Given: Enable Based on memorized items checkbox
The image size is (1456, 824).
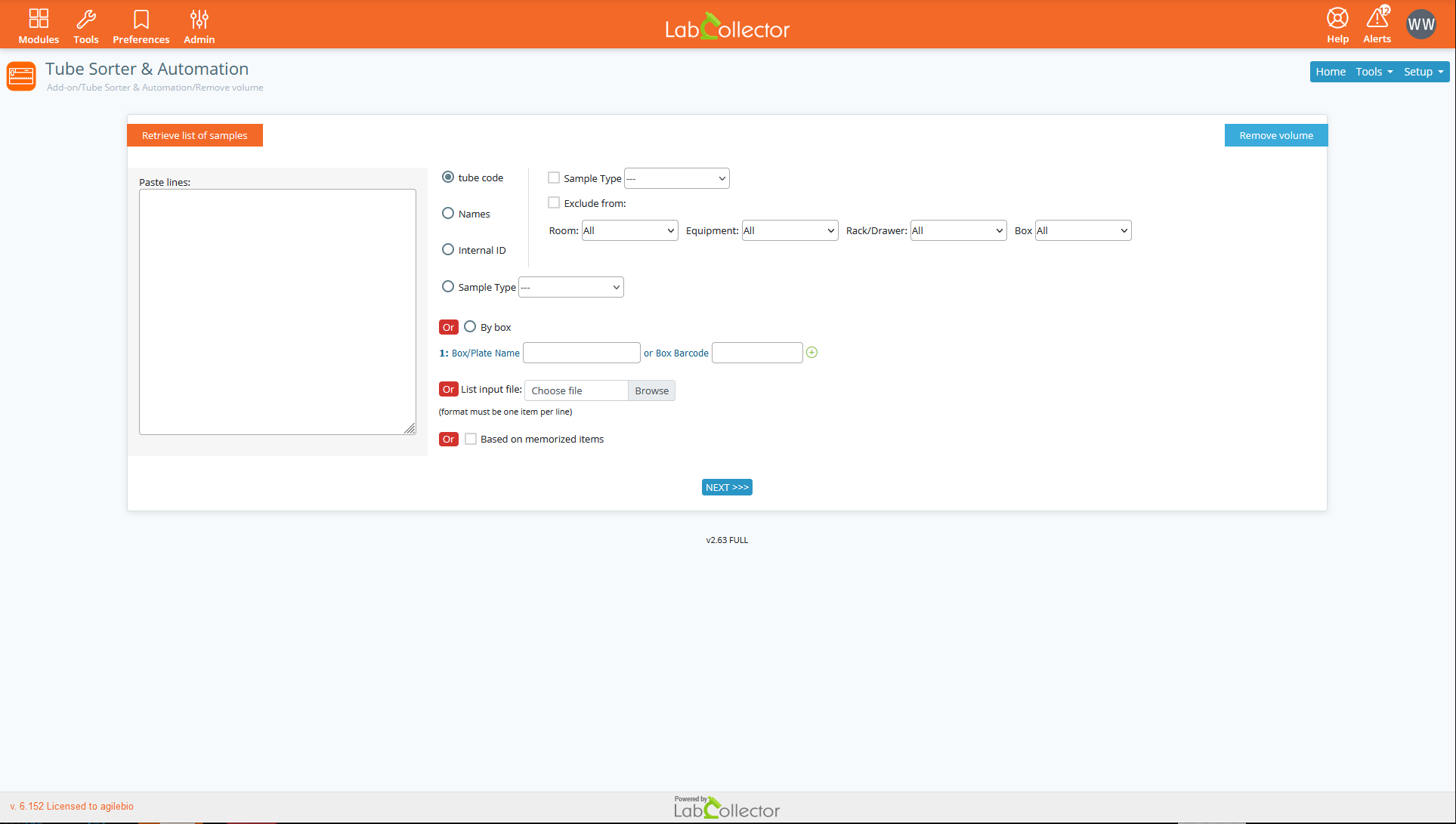Looking at the screenshot, I should click(x=471, y=439).
